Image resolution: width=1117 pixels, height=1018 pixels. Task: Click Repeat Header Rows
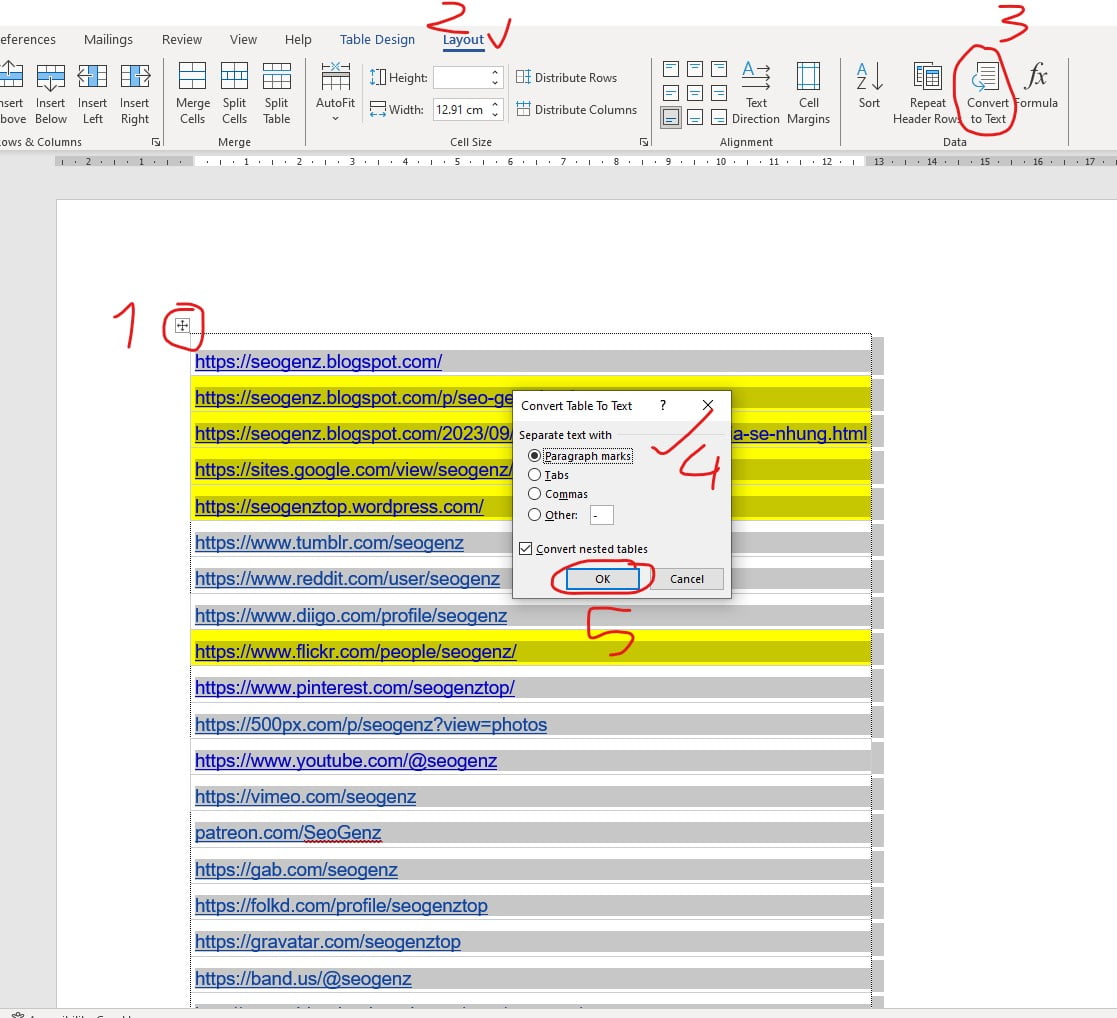click(927, 93)
